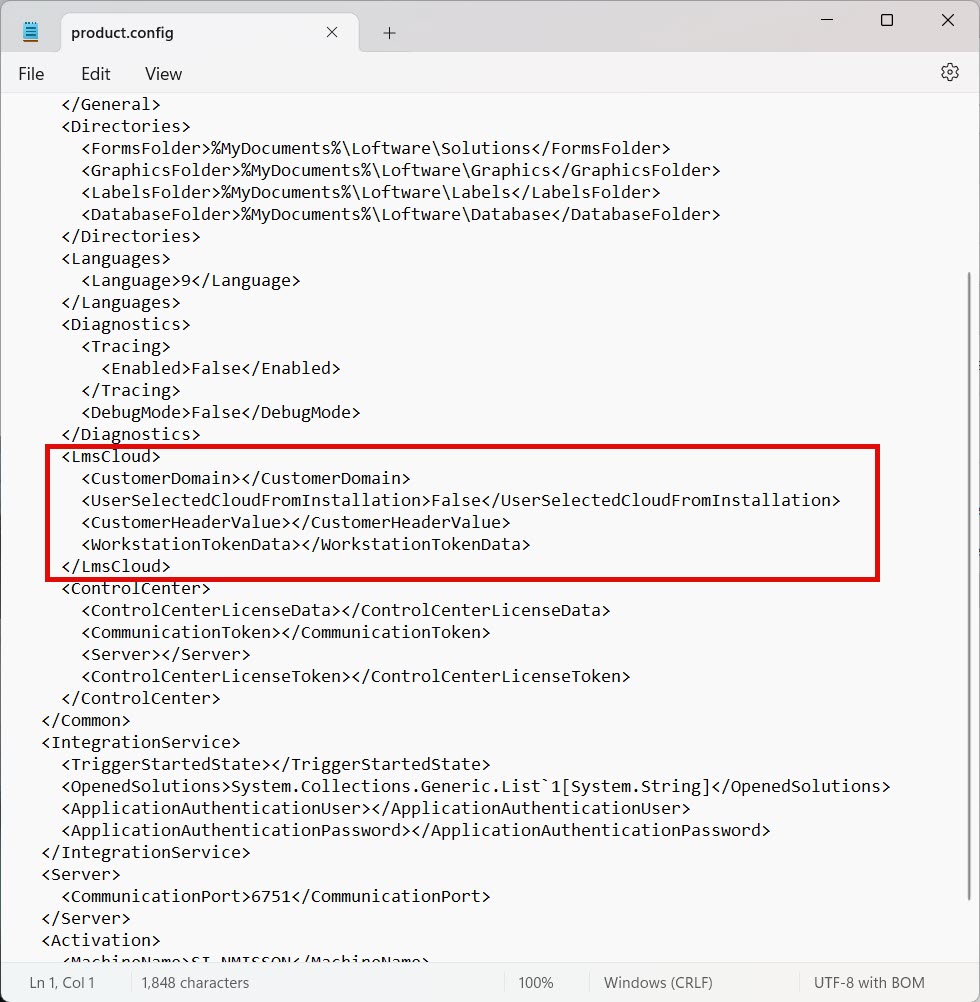Image resolution: width=980 pixels, height=1002 pixels.
Task: Open a new tab with the plus button
Action: [x=389, y=32]
